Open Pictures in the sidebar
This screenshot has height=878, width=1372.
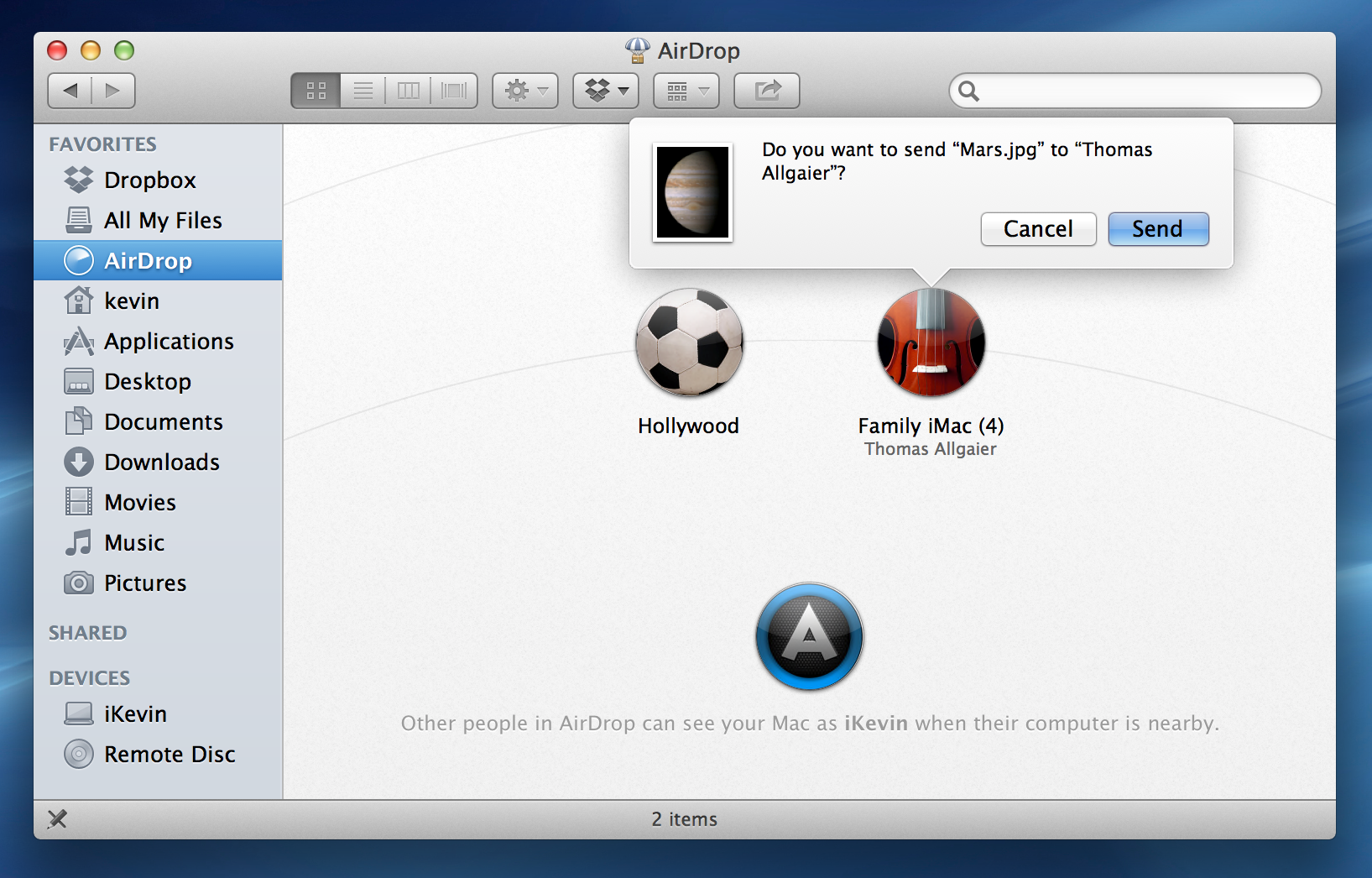[x=158, y=583]
